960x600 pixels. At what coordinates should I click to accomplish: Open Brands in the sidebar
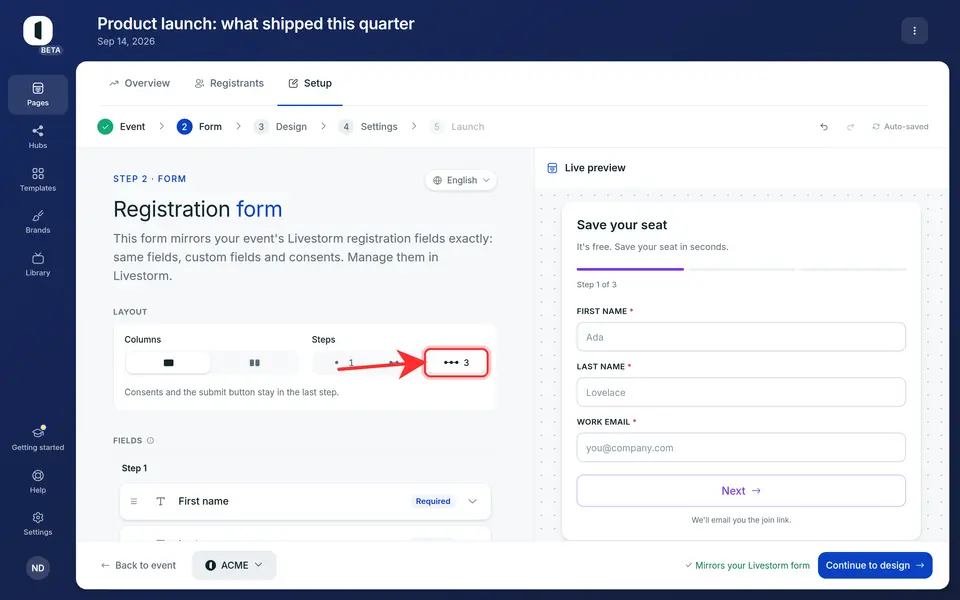pos(38,222)
